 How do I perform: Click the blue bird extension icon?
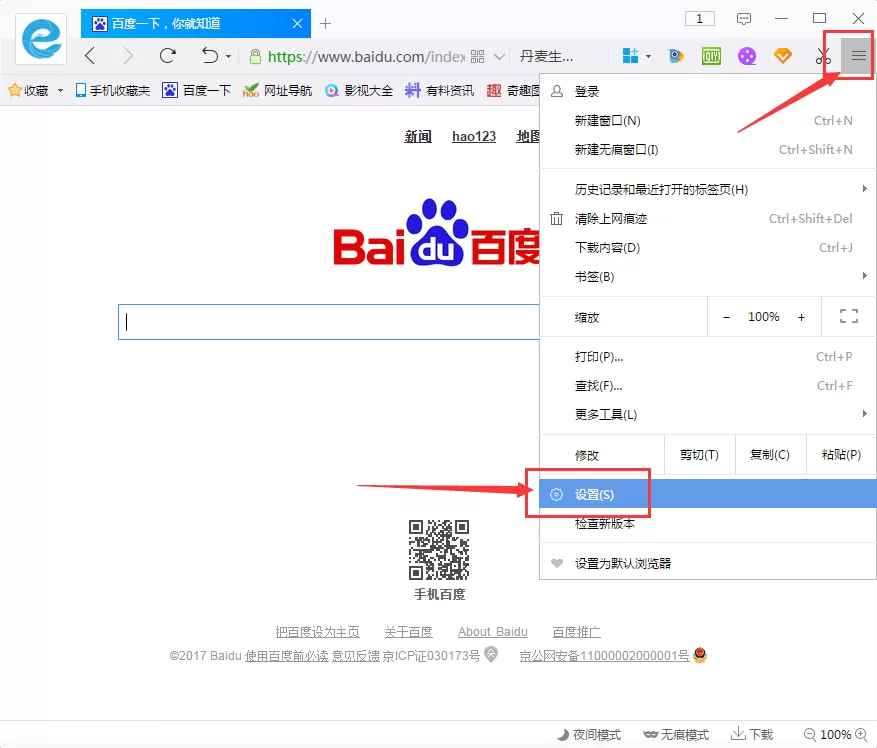[x=676, y=56]
